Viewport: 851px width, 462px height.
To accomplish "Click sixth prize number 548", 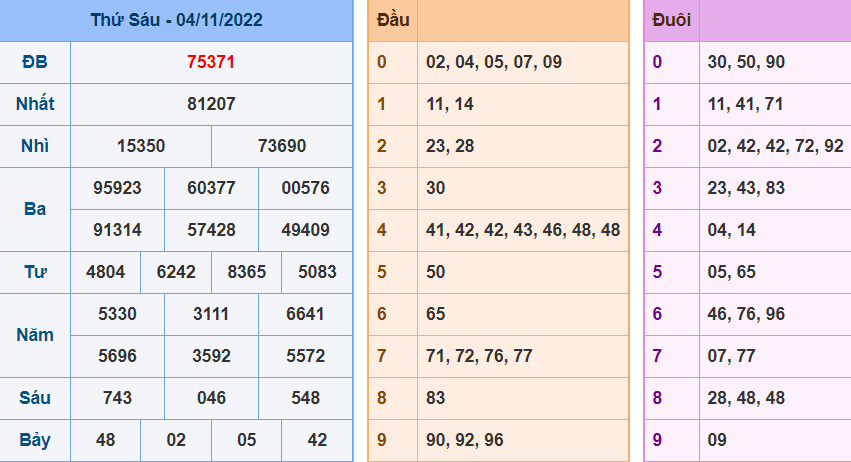I will click(x=306, y=398).
